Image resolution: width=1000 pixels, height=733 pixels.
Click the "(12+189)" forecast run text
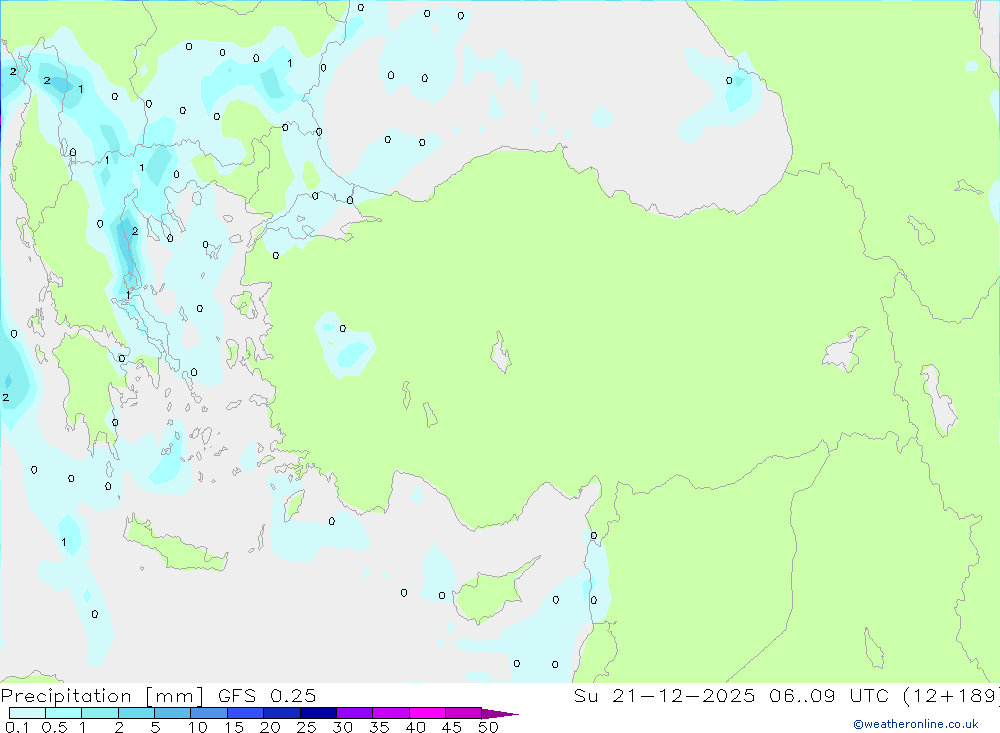(x=951, y=696)
